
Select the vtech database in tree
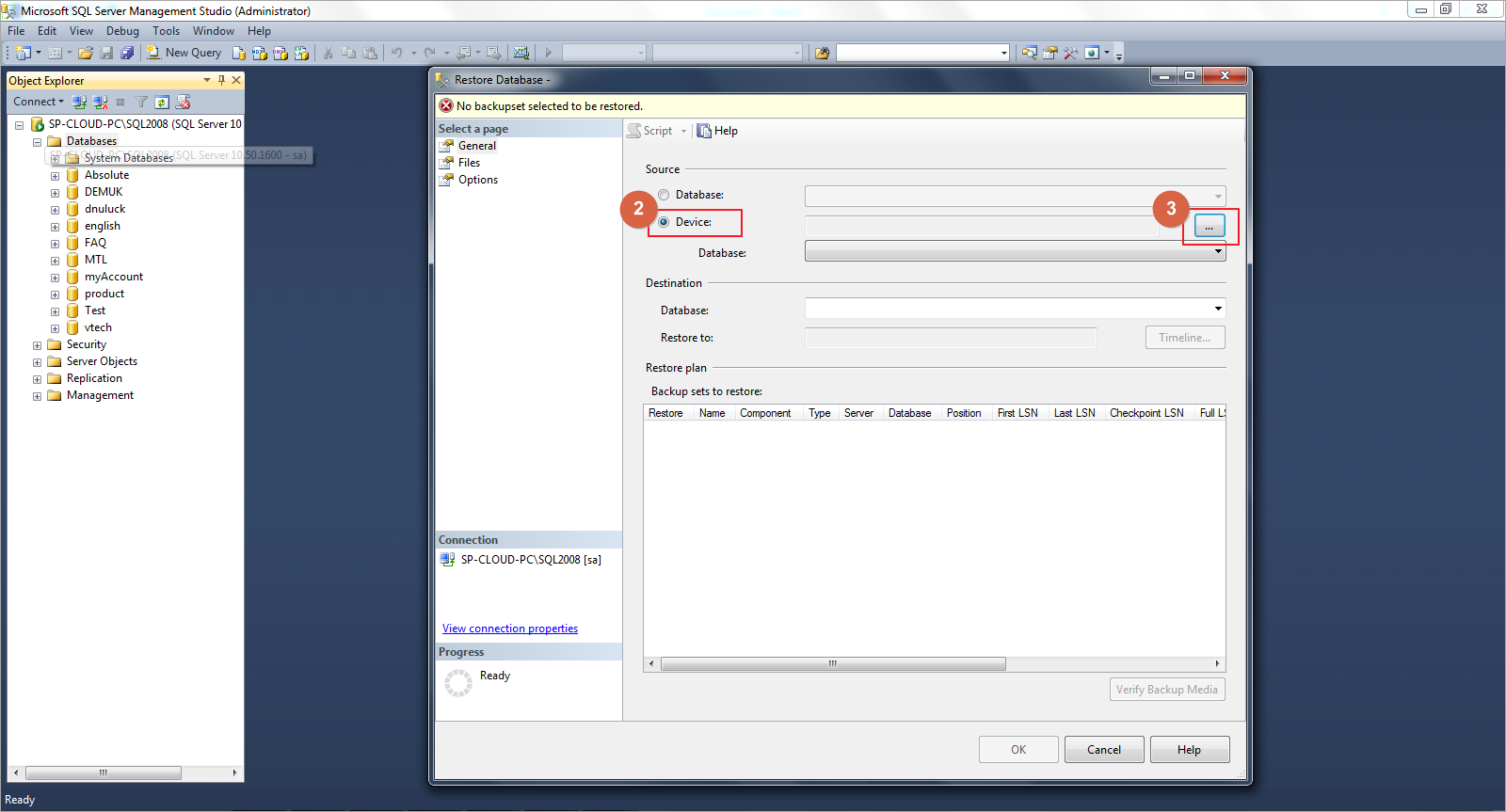tap(98, 327)
